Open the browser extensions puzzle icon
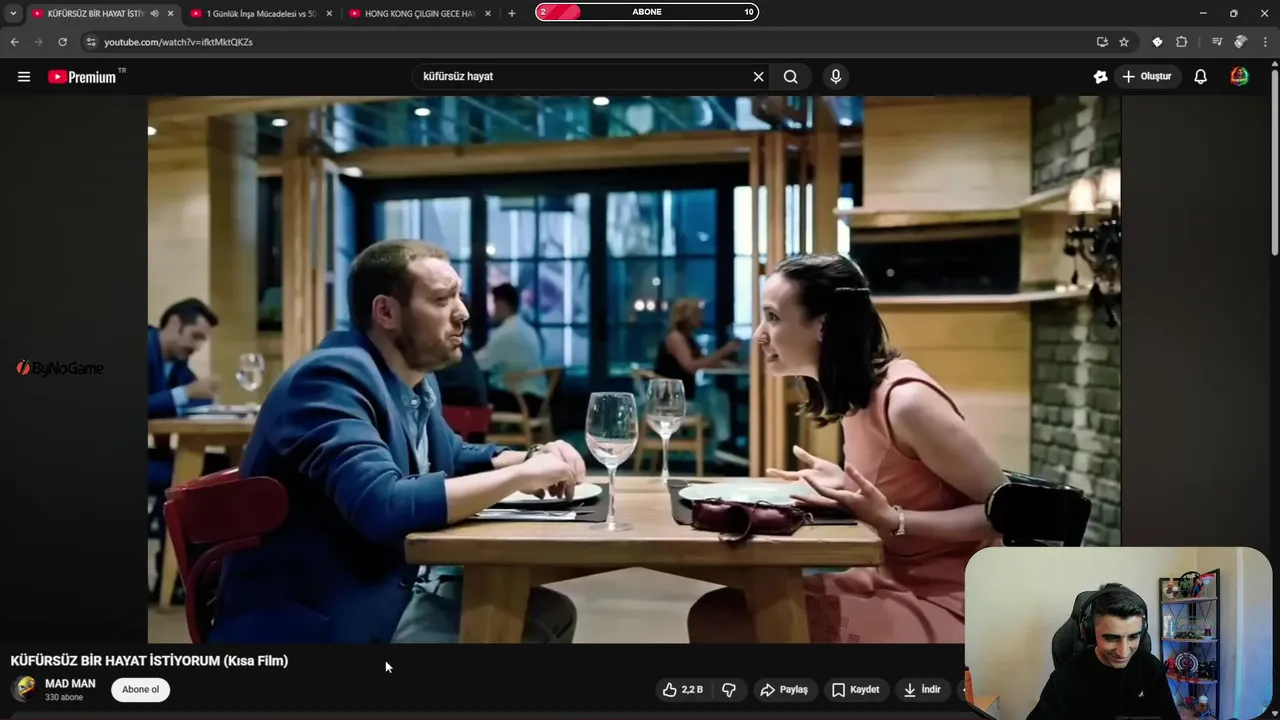The width and height of the screenshot is (1280, 720). coord(1182,42)
